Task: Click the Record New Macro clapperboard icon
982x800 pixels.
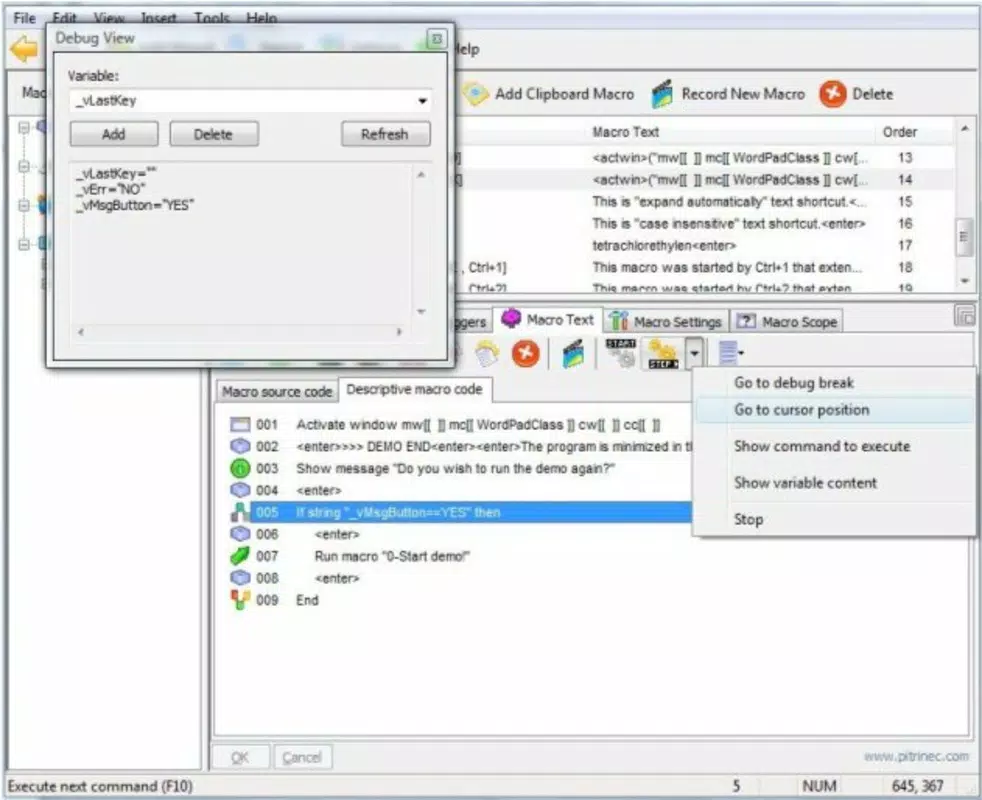Action: tap(662, 94)
